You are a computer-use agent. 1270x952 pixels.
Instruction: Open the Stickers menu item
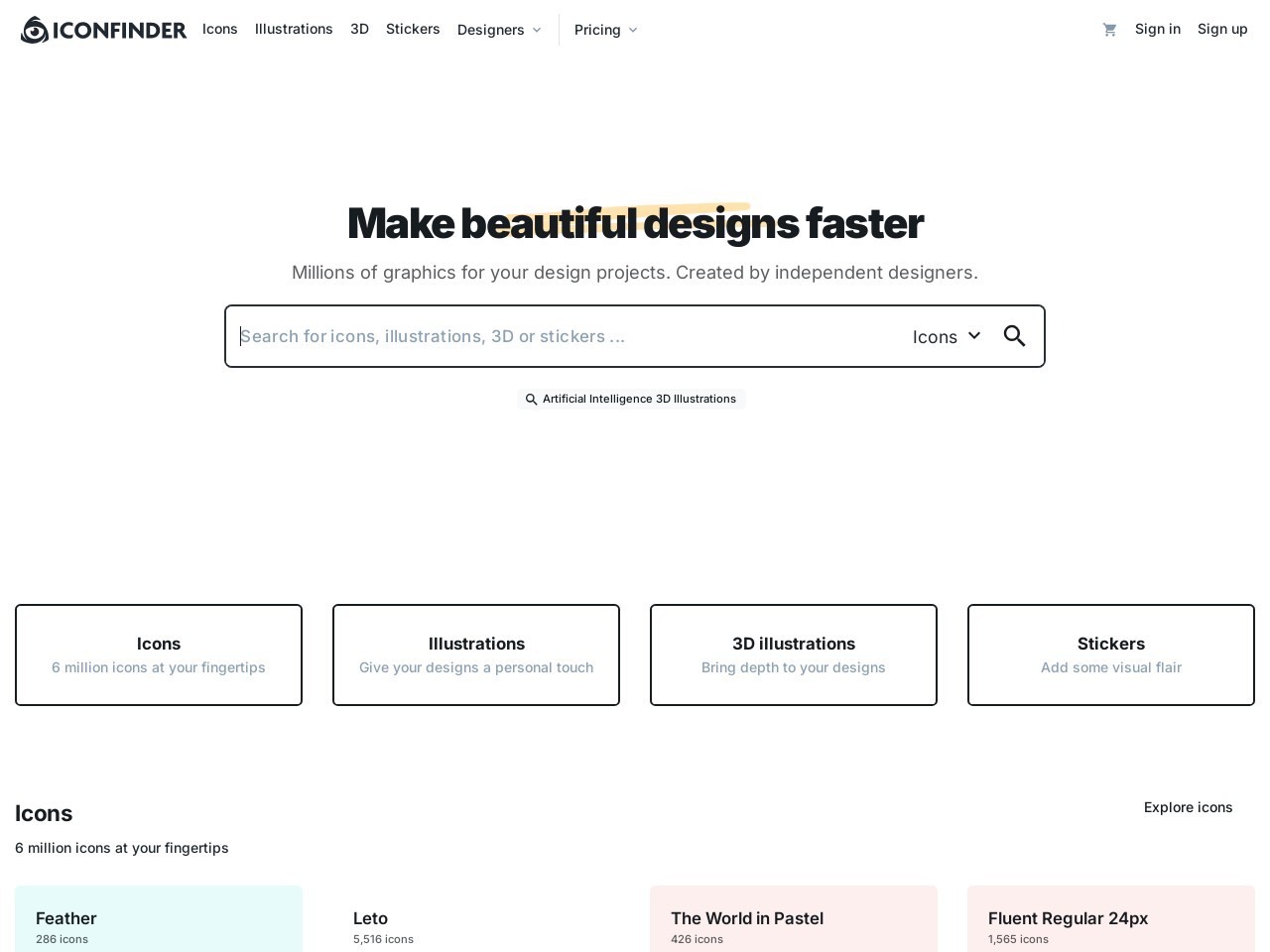point(413,29)
